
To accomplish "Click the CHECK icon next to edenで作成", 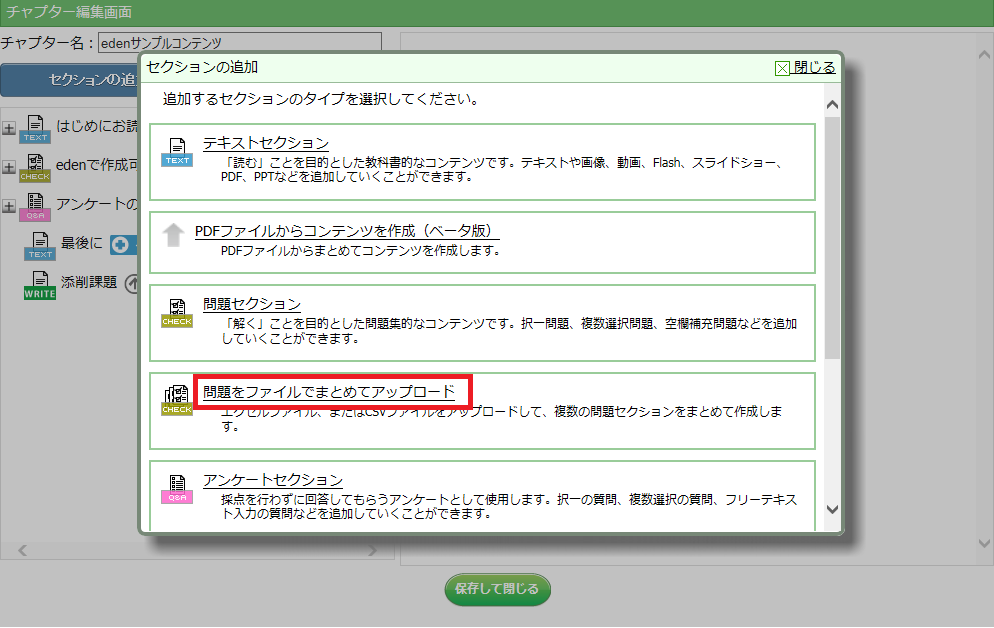I will (x=35, y=168).
